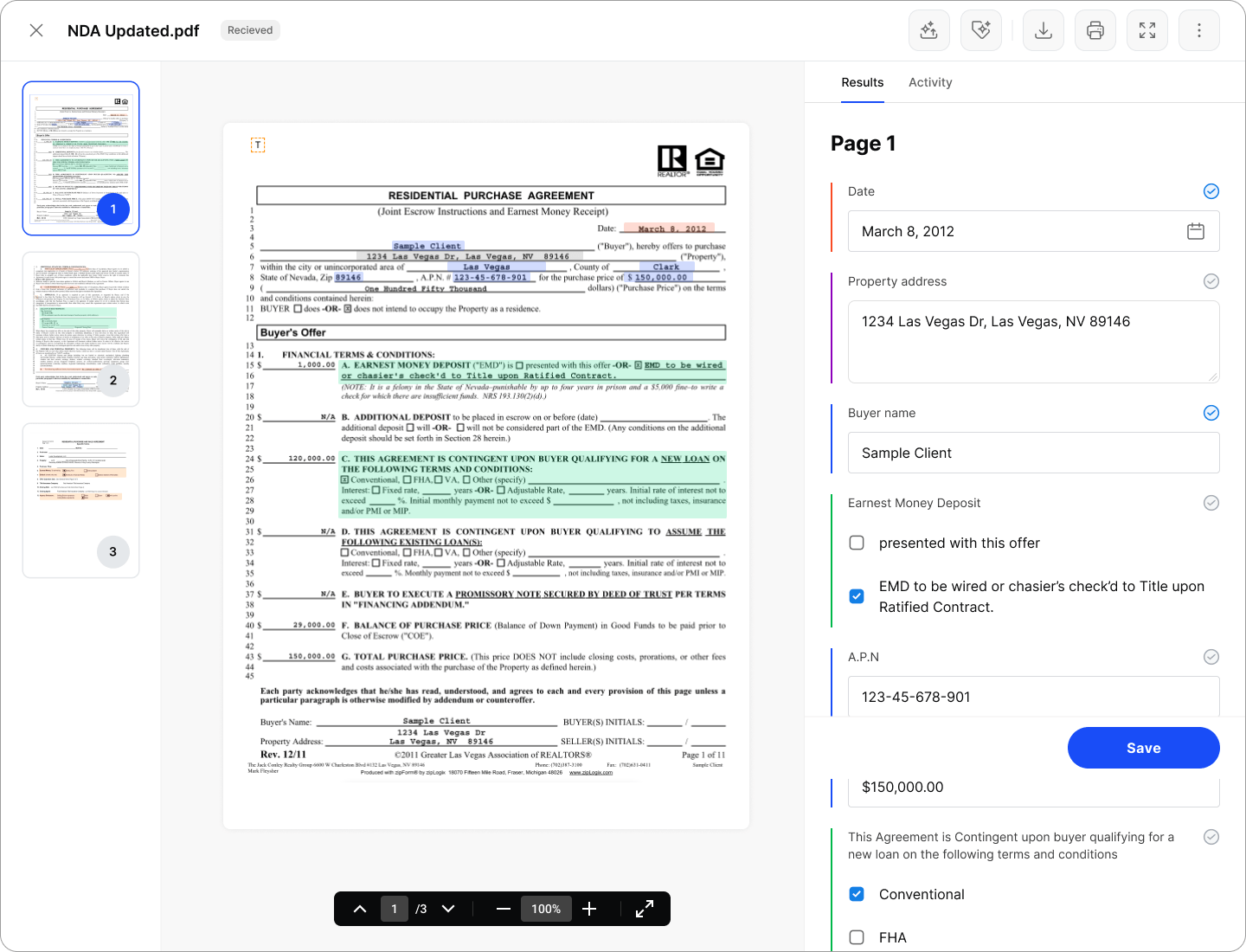Uncheck the Conventional loan checkbox
This screenshot has height=952, width=1246.
pyautogui.click(x=857, y=894)
